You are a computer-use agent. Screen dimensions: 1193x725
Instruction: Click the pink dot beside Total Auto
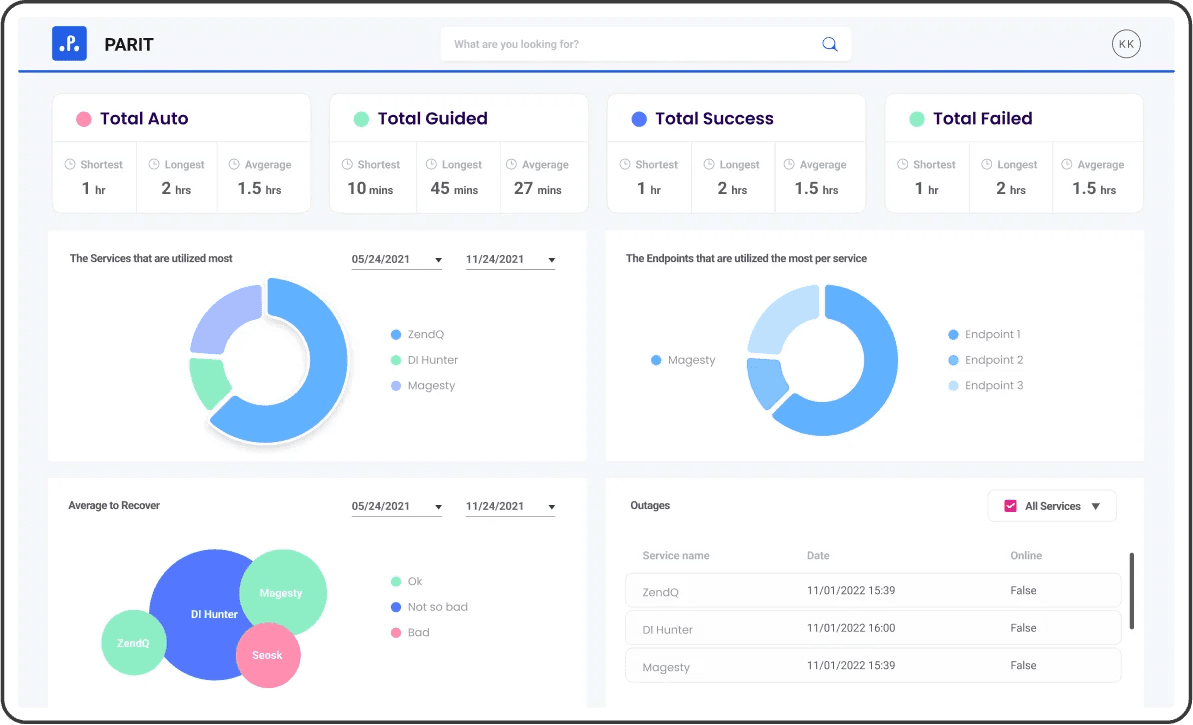pos(84,119)
